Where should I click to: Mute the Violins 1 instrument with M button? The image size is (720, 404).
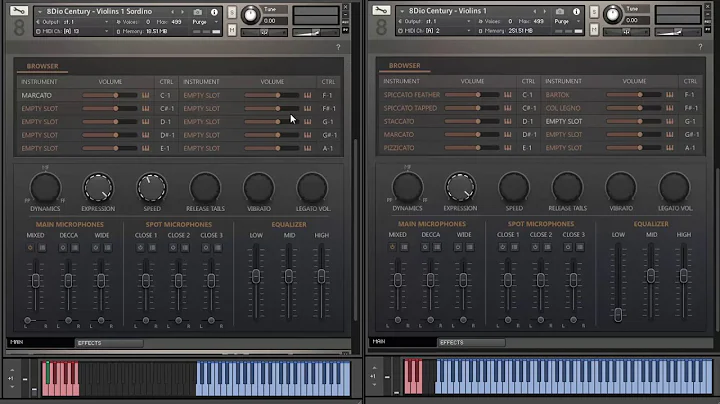594,30
